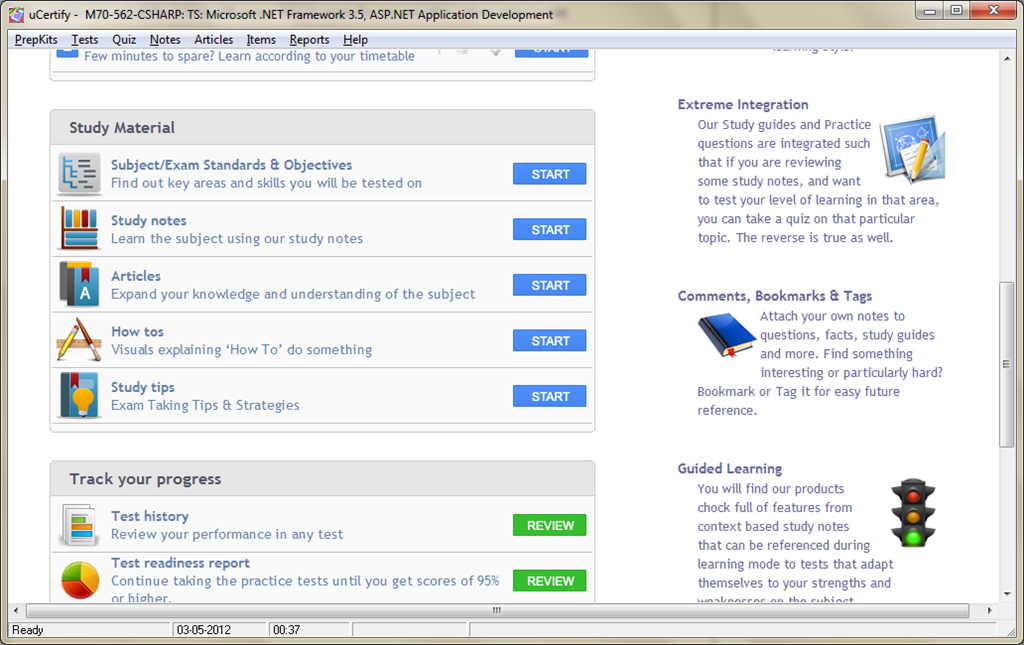
Task: Click REVIEW for Test readiness report
Action: point(549,581)
